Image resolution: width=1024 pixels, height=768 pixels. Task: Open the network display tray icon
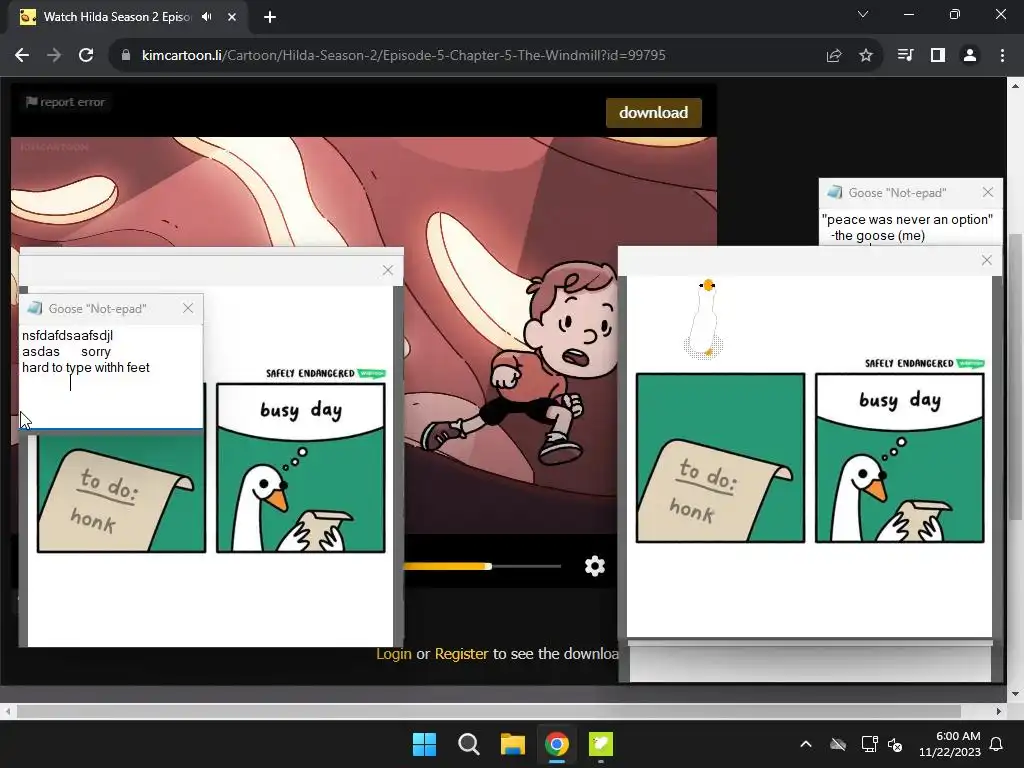[869, 744]
